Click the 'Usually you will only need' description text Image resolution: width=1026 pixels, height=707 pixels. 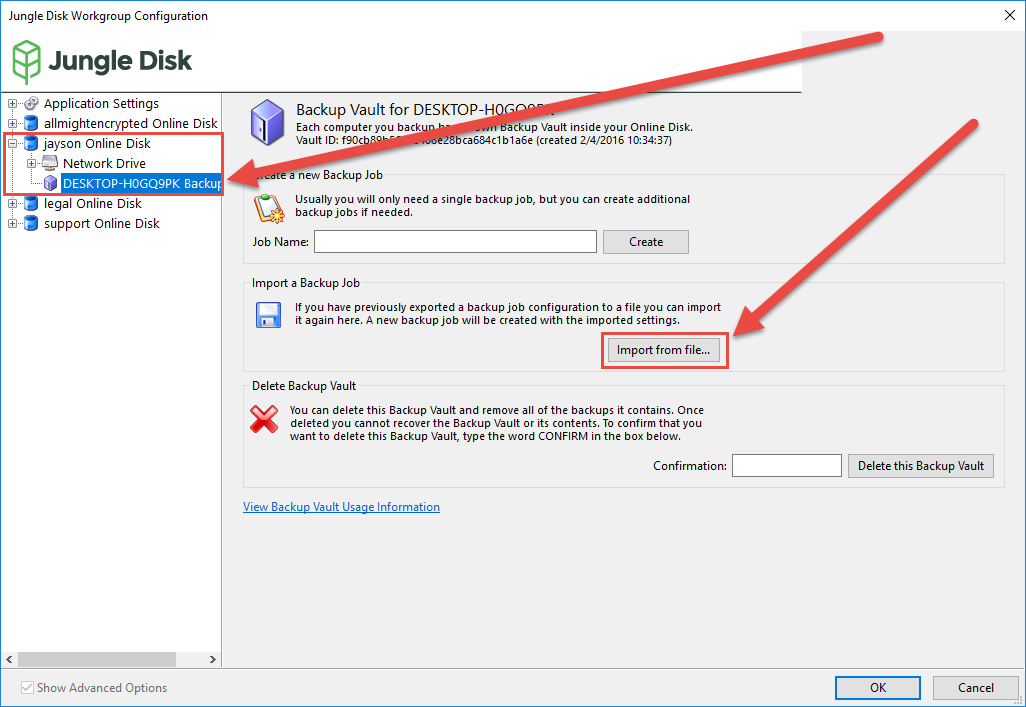[x=492, y=206]
